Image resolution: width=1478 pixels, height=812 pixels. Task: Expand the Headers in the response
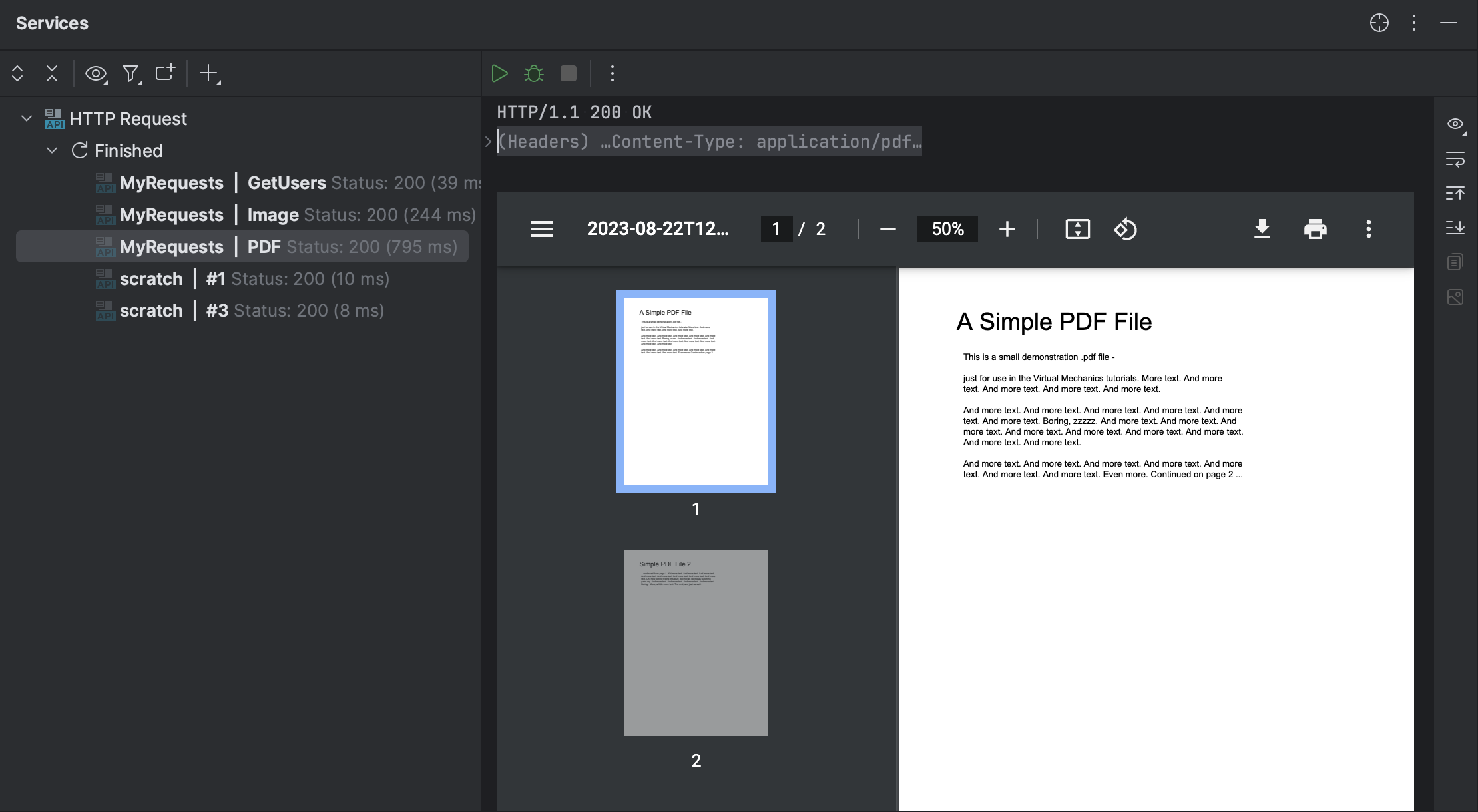point(487,141)
